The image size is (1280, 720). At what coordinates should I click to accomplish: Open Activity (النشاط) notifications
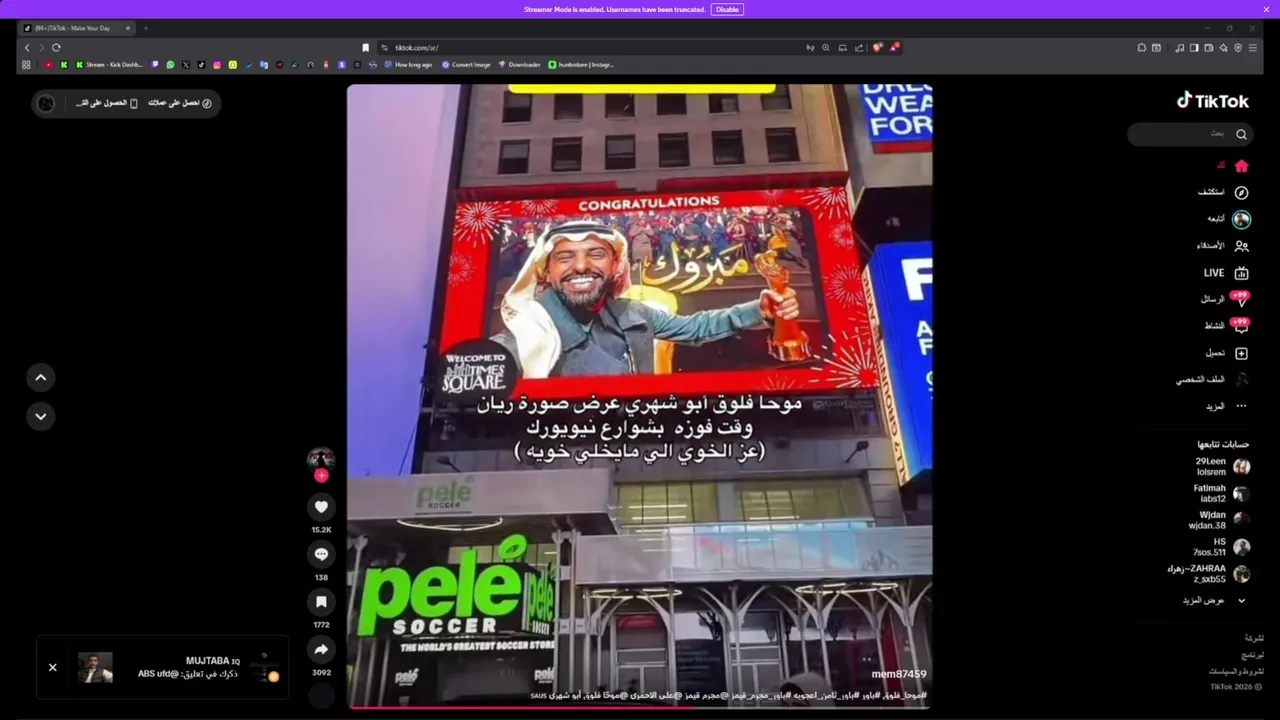click(x=1226, y=326)
